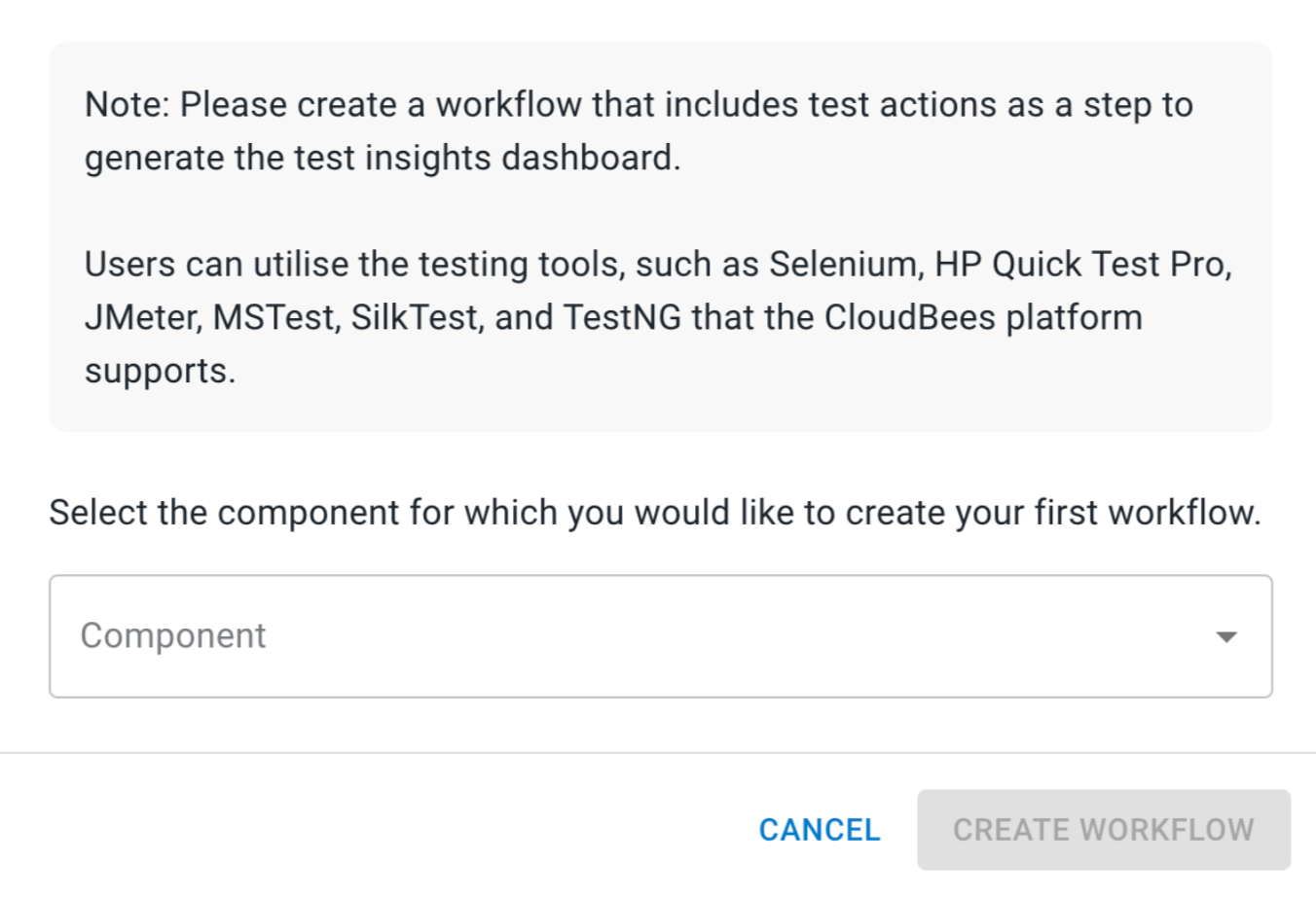Image resolution: width=1316 pixels, height=901 pixels.
Task: Click the dropdown arrow on the Component field
Action: (x=1225, y=636)
